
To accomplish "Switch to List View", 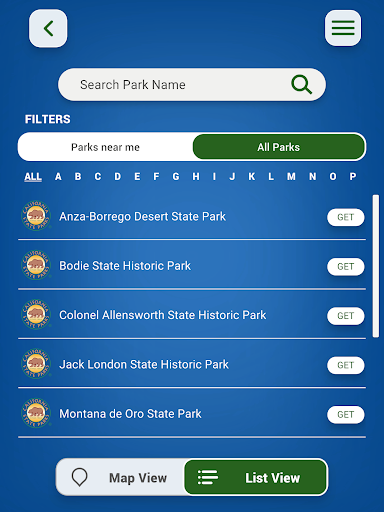I will tap(255, 477).
